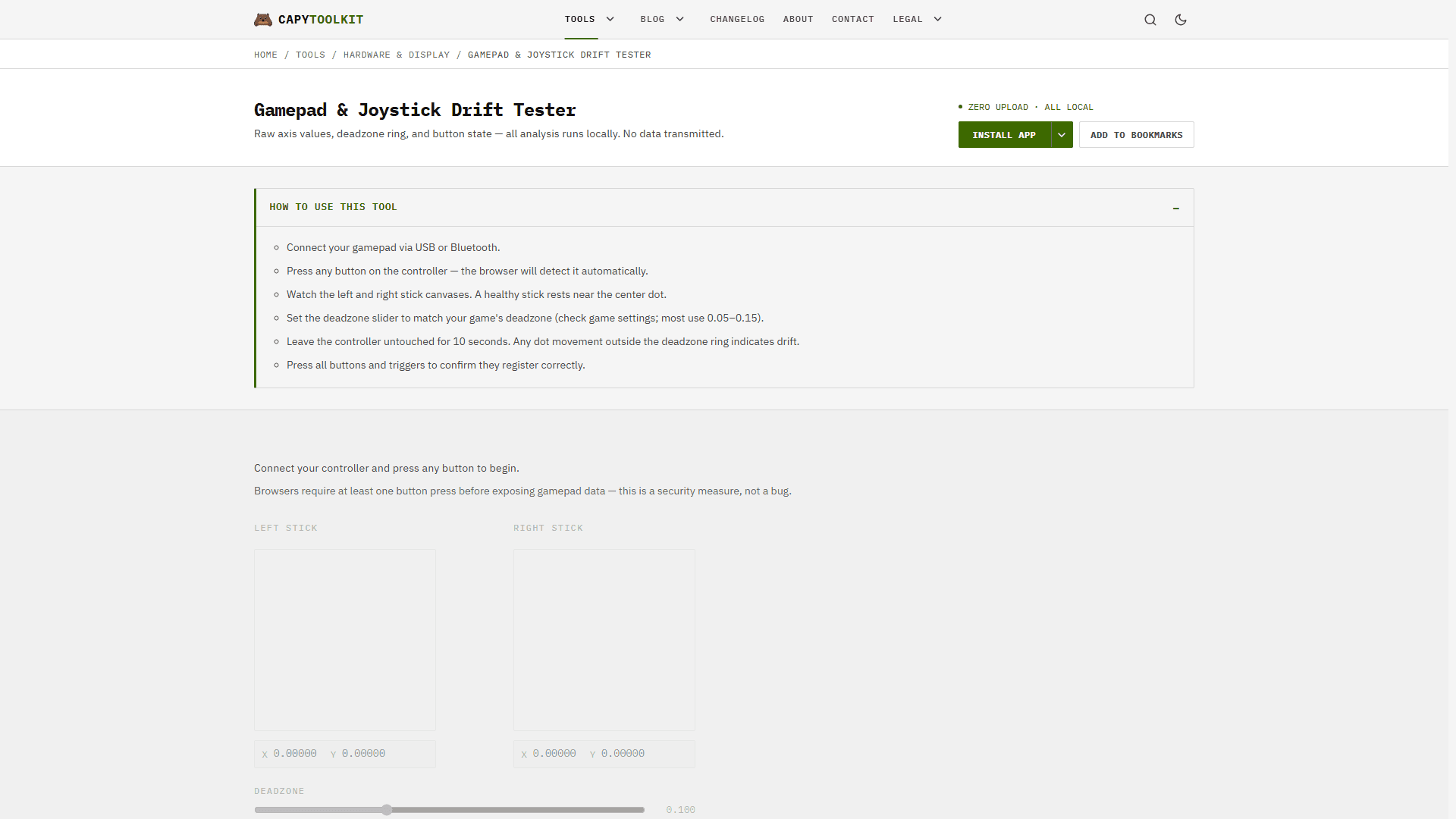Click the Right Stick X/Y readout
This screenshot has width=1456, height=819.
point(604,754)
